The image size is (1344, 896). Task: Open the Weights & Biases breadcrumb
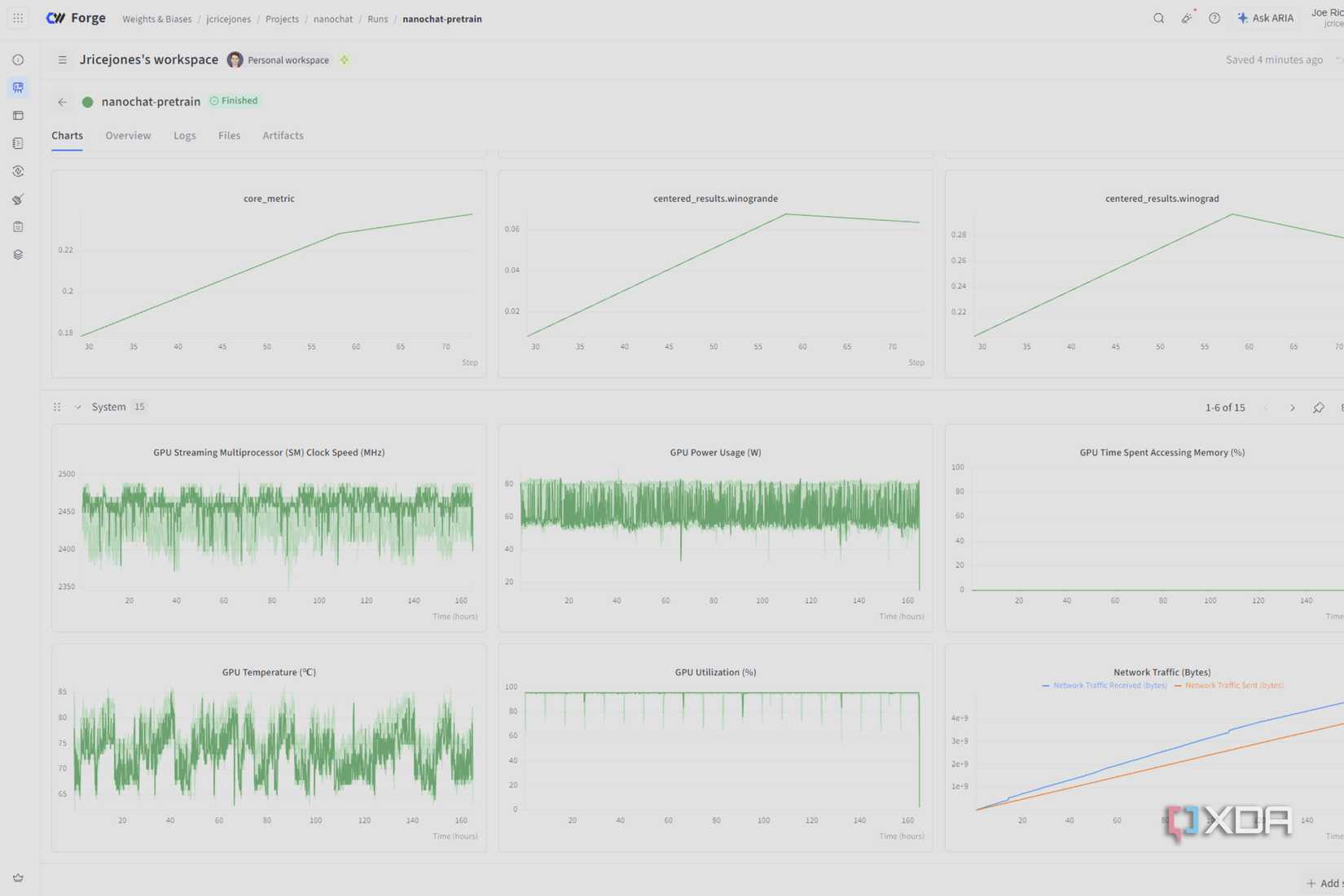(157, 19)
